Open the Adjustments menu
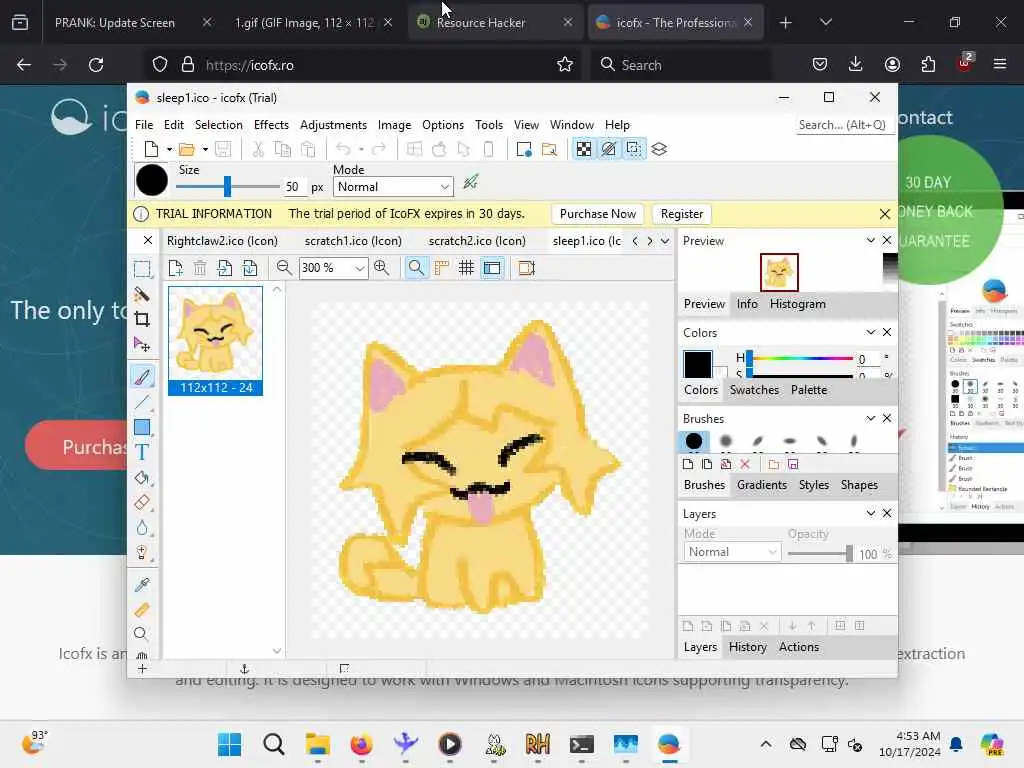This screenshot has width=1024, height=768. (x=333, y=125)
